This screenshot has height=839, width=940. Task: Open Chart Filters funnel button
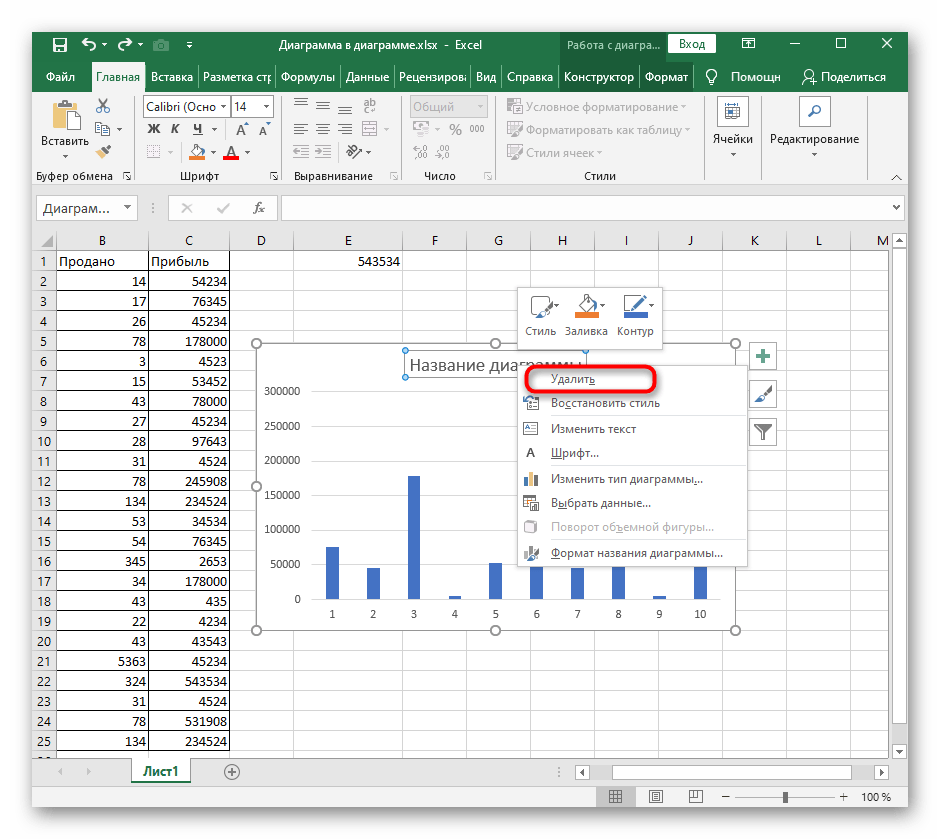coord(763,432)
